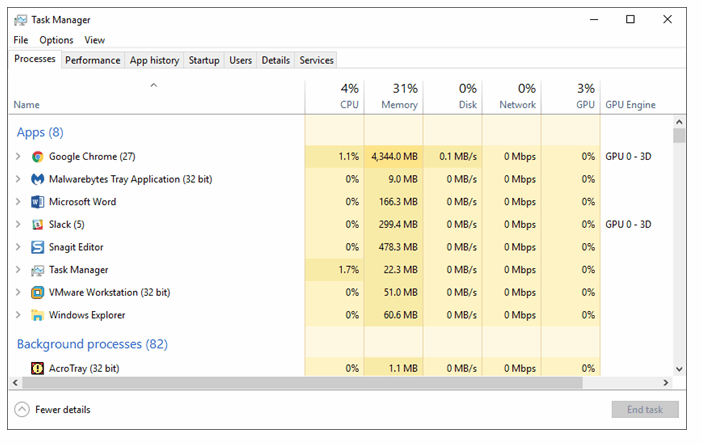Viewport: 702px width, 445px height.
Task: Click the Windows Explorer folder icon
Action: tap(38, 315)
